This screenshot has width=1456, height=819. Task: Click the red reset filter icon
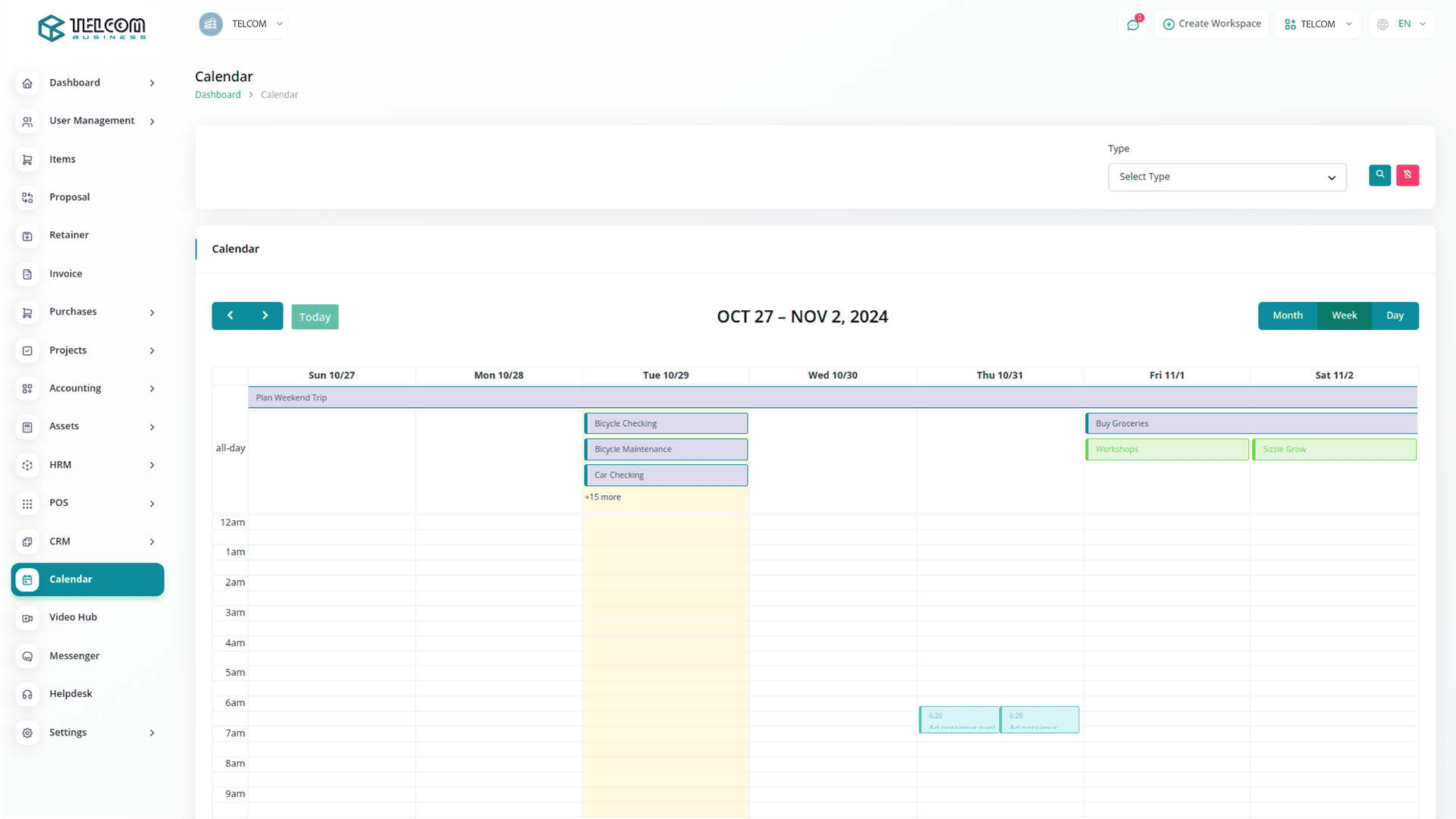(1407, 175)
